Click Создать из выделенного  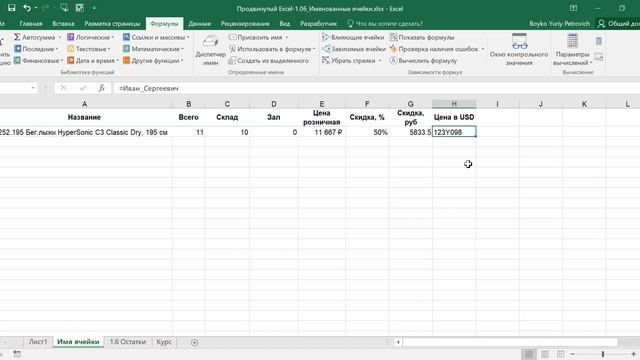tap(269, 60)
